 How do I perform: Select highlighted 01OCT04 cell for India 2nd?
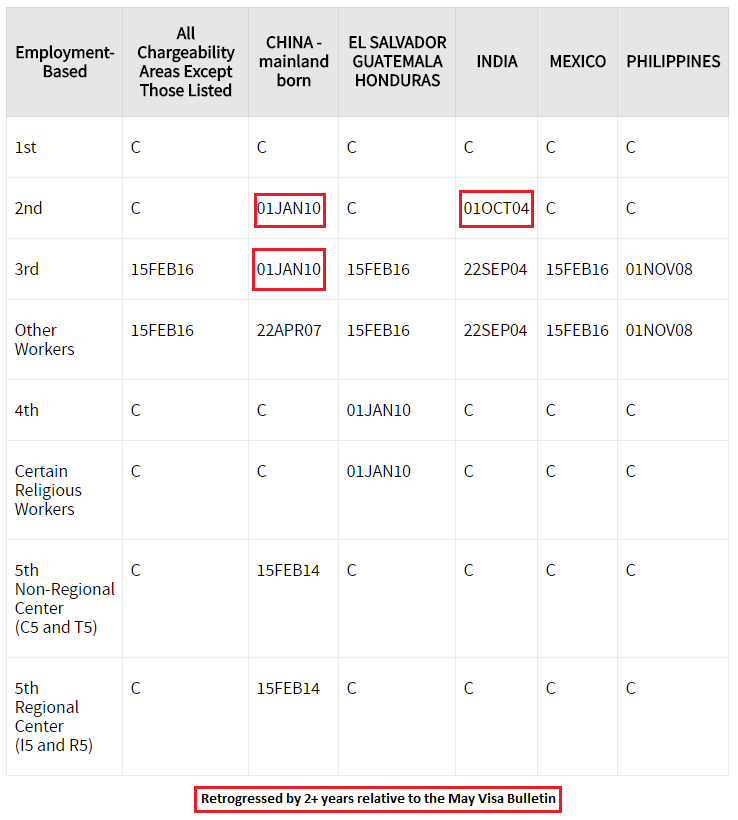point(496,209)
